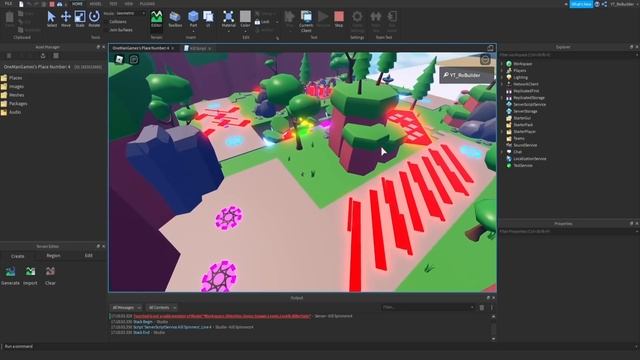The width and height of the screenshot is (640, 360).
Task: Open the Part dropdown arrow
Action: [x=193, y=31]
